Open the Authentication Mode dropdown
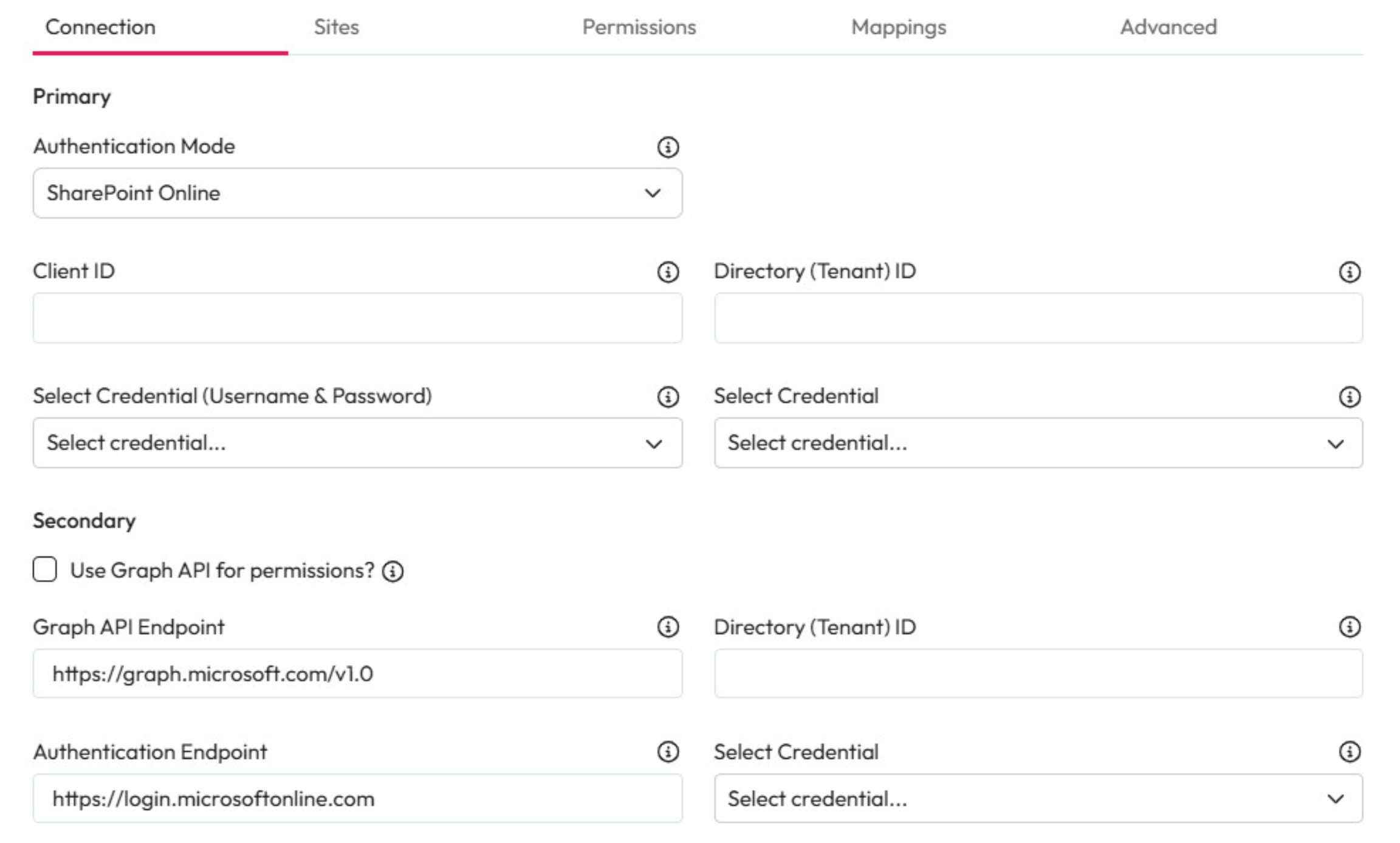This screenshot has width=1400, height=843. 357,193
